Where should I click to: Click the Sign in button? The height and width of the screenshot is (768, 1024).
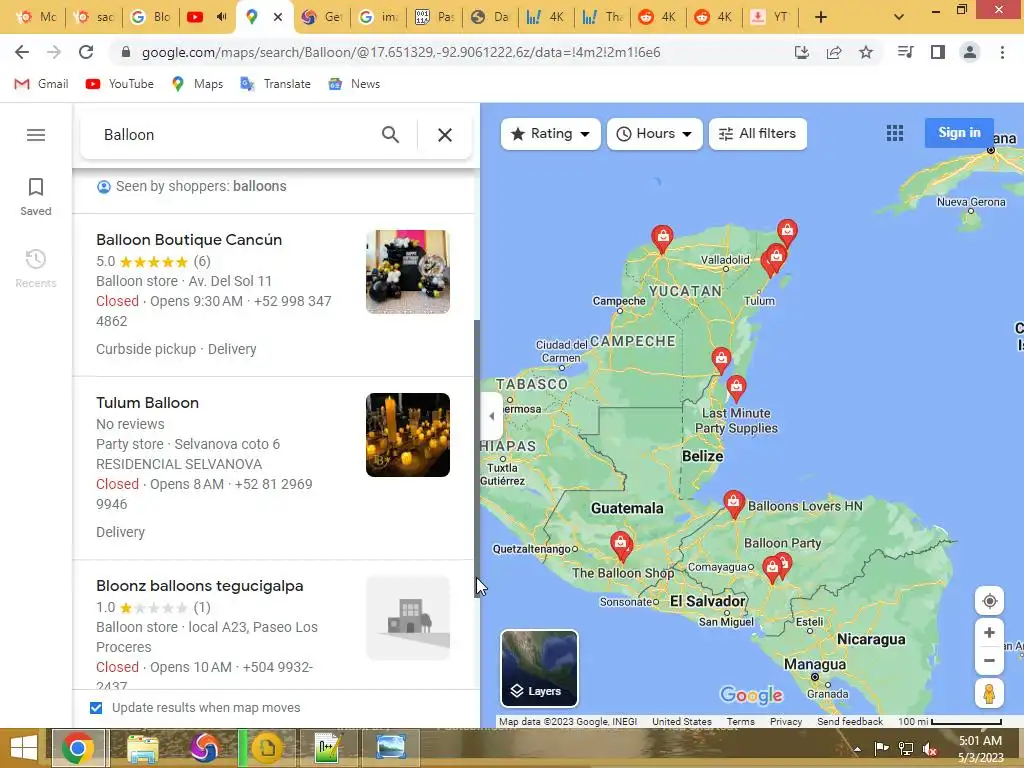coord(959,133)
